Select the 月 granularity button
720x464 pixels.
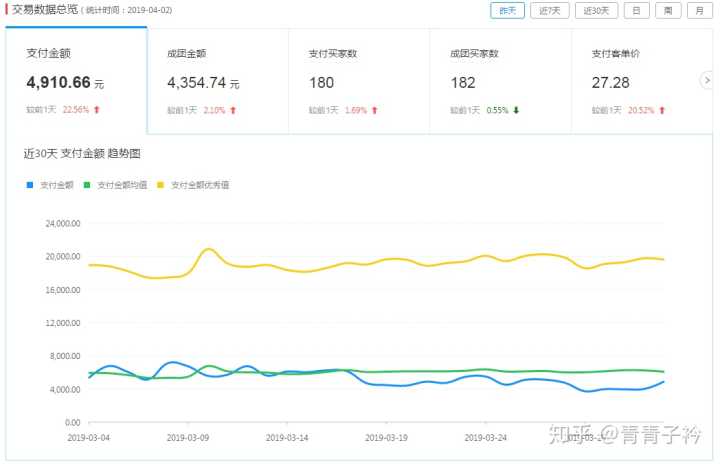[x=699, y=10]
